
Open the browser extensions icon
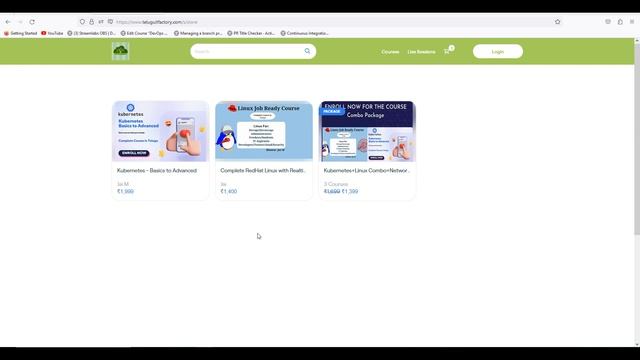(x=620, y=22)
